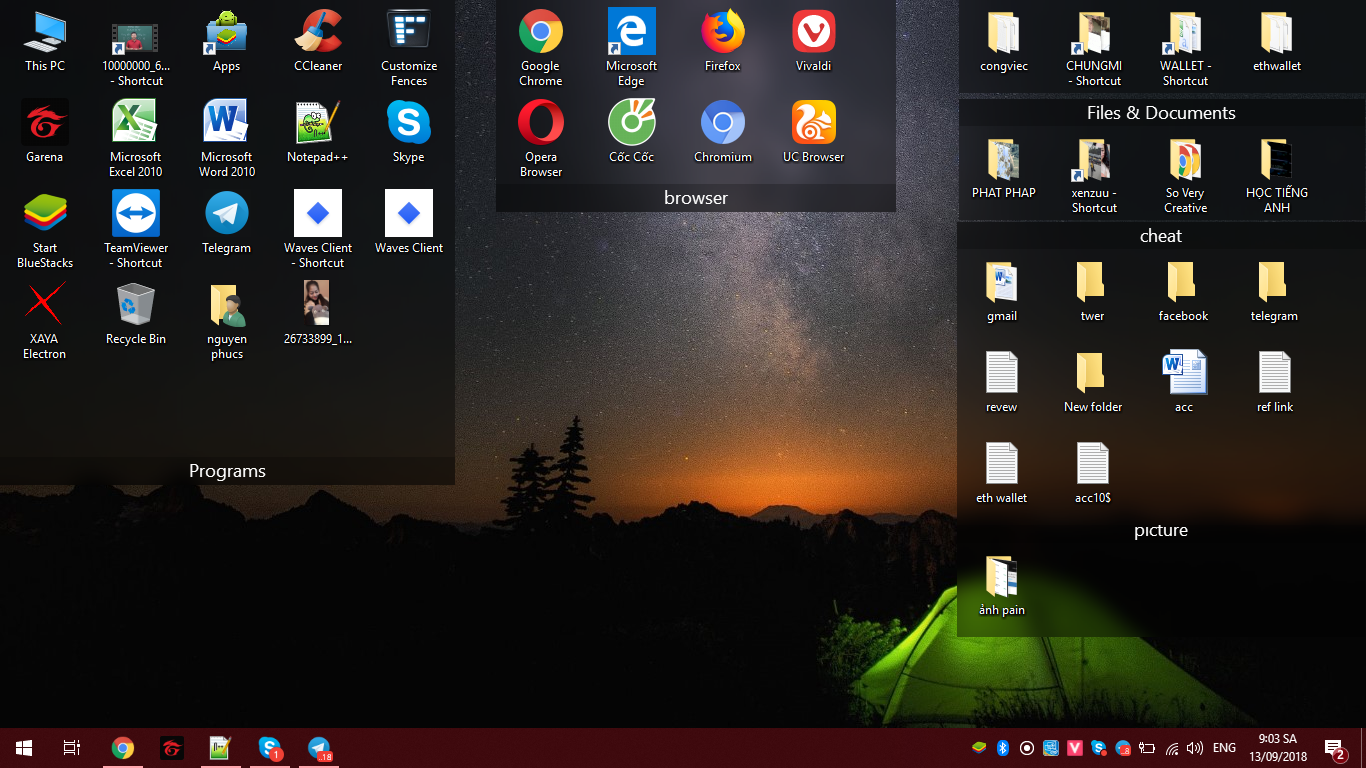Open the Windows Start menu
This screenshot has height=768, width=1366.
click(x=24, y=748)
